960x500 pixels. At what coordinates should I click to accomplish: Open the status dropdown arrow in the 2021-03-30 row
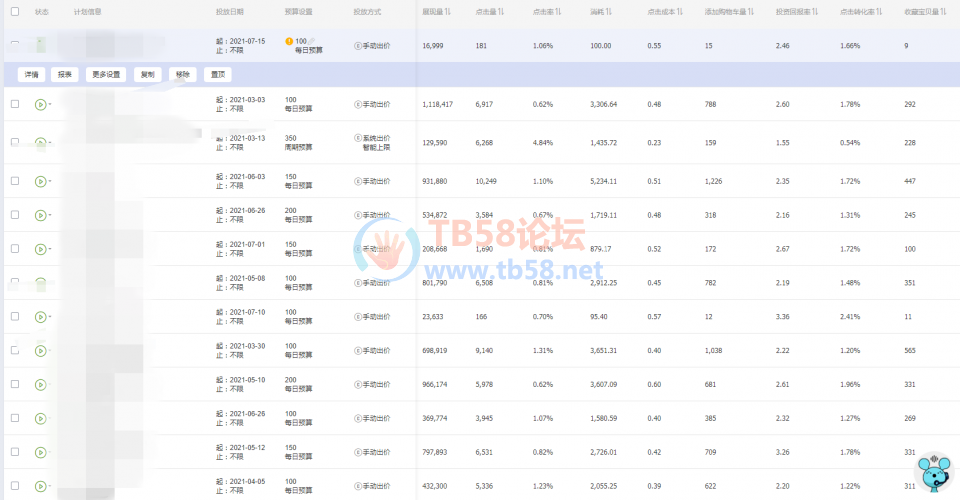(x=50, y=351)
